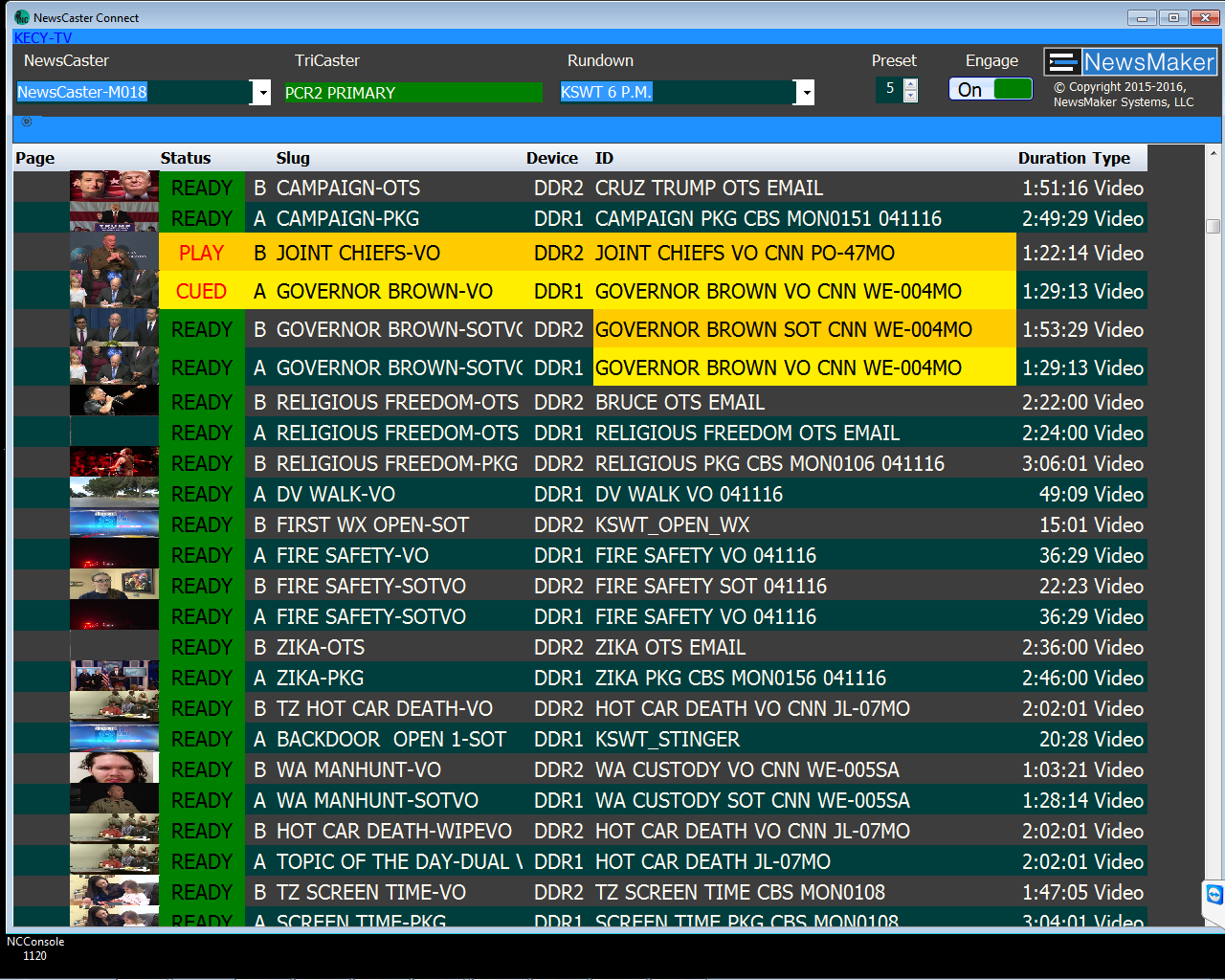Image resolution: width=1225 pixels, height=980 pixels.
Task: Click ID KSWT_STINGER
Action: point(667,739)
